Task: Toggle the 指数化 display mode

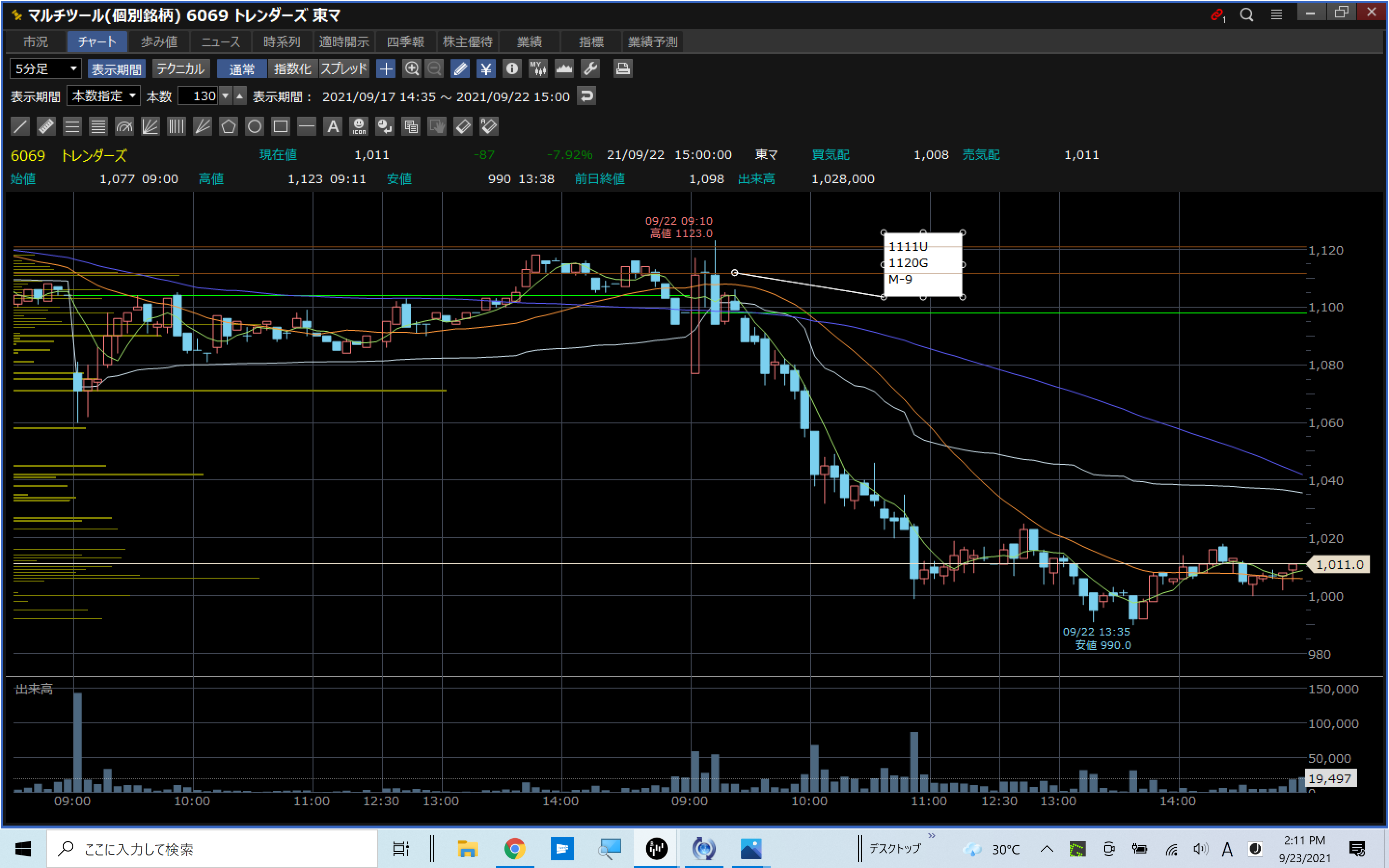Action: 292,69
